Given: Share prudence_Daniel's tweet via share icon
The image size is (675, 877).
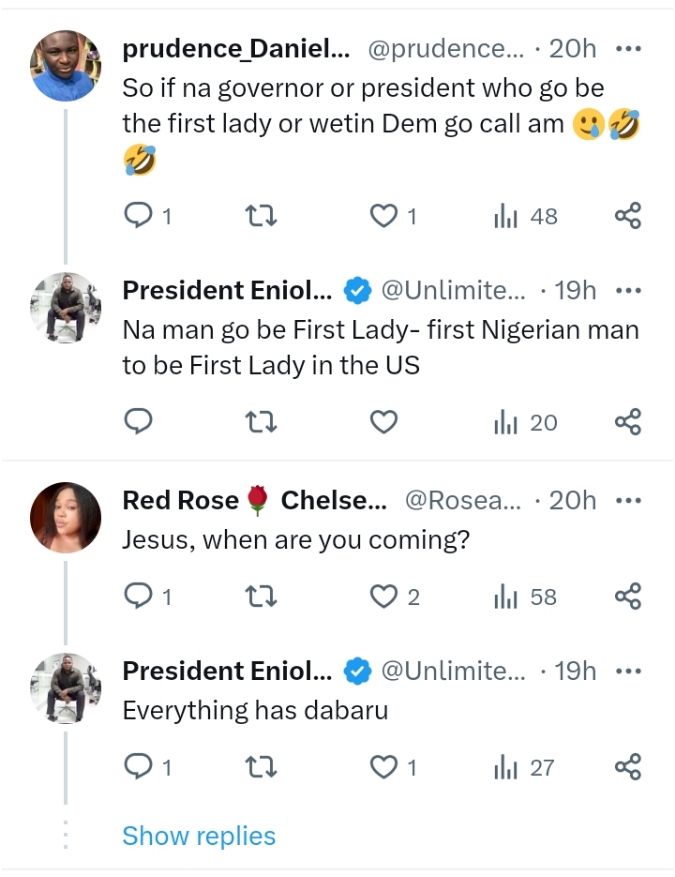Looking at the screenshot, I should pyautogui.click(x=627, y=215).
